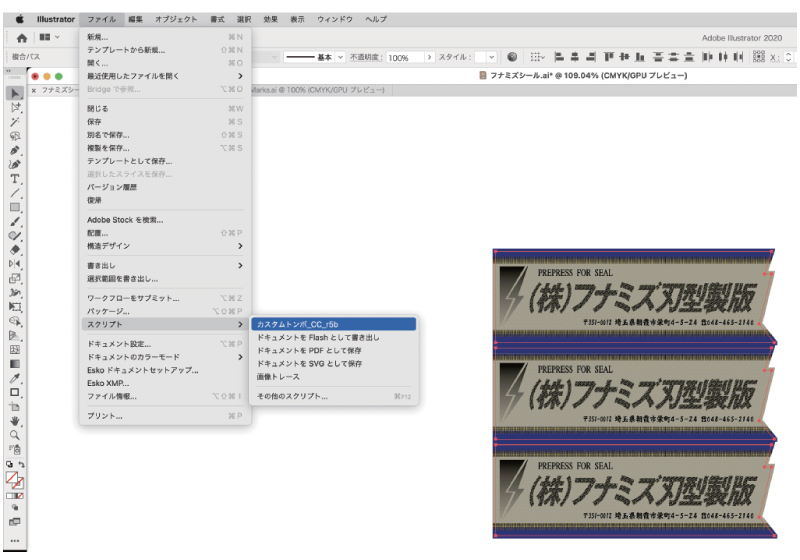Open the 編集 menu

(135, 19)
